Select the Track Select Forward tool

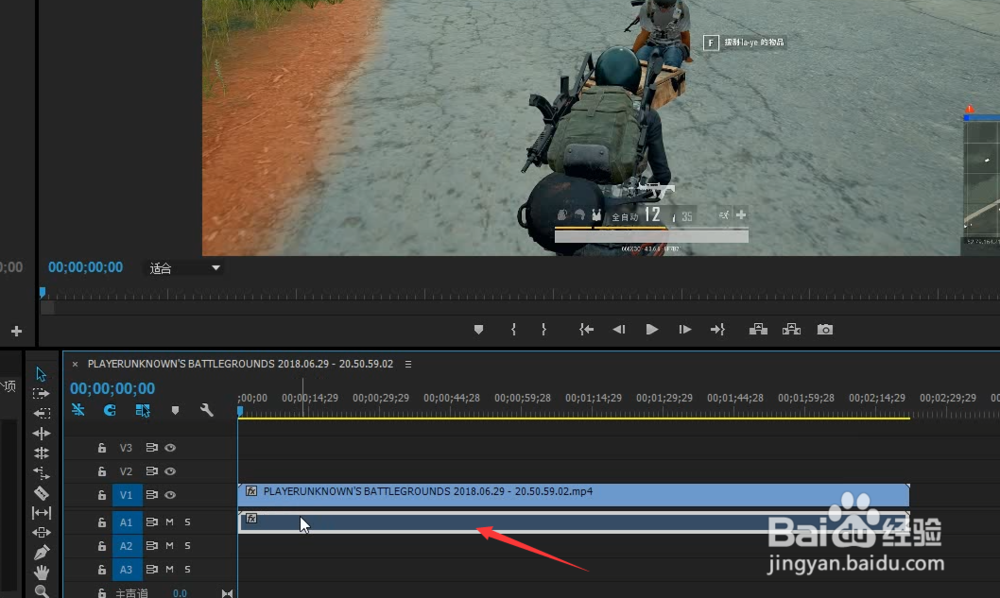[x=41, y=393]
